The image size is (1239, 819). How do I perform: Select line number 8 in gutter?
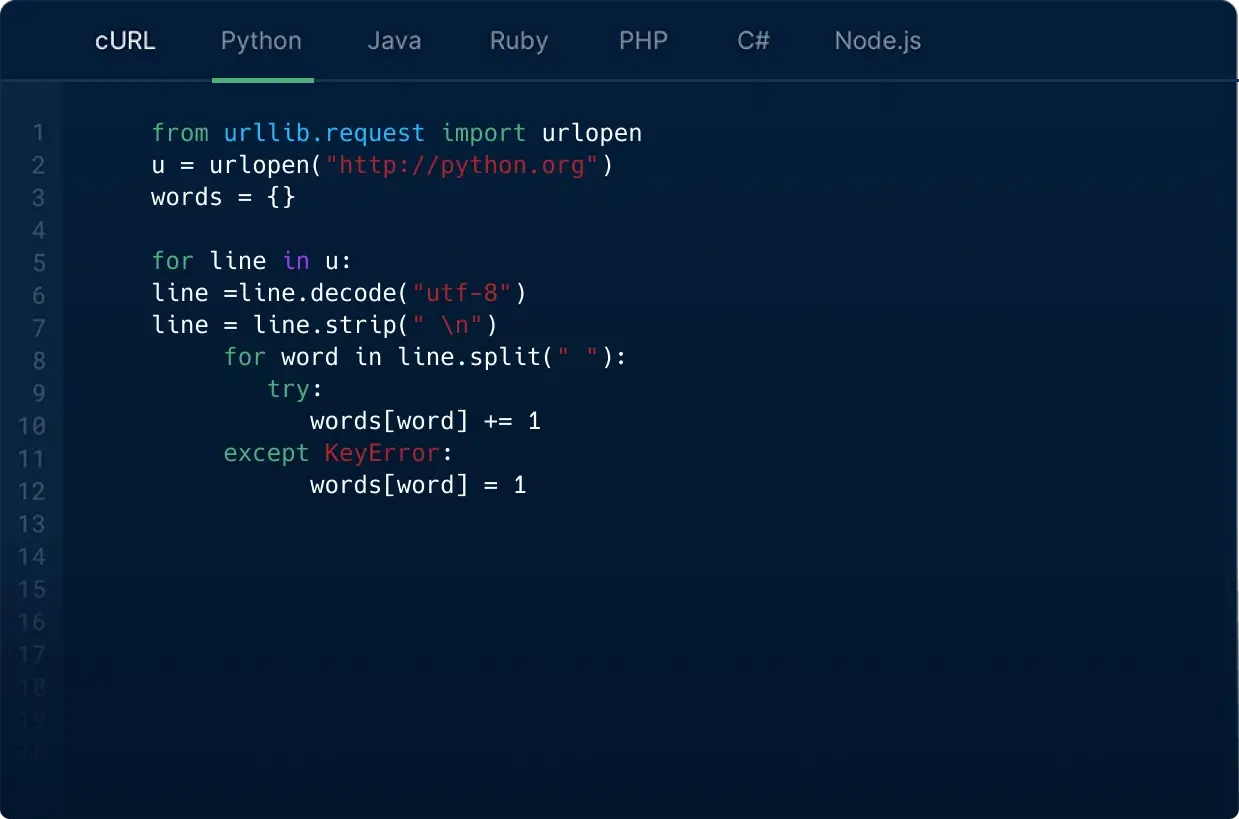pyautogui.click(x=38, y=360)
